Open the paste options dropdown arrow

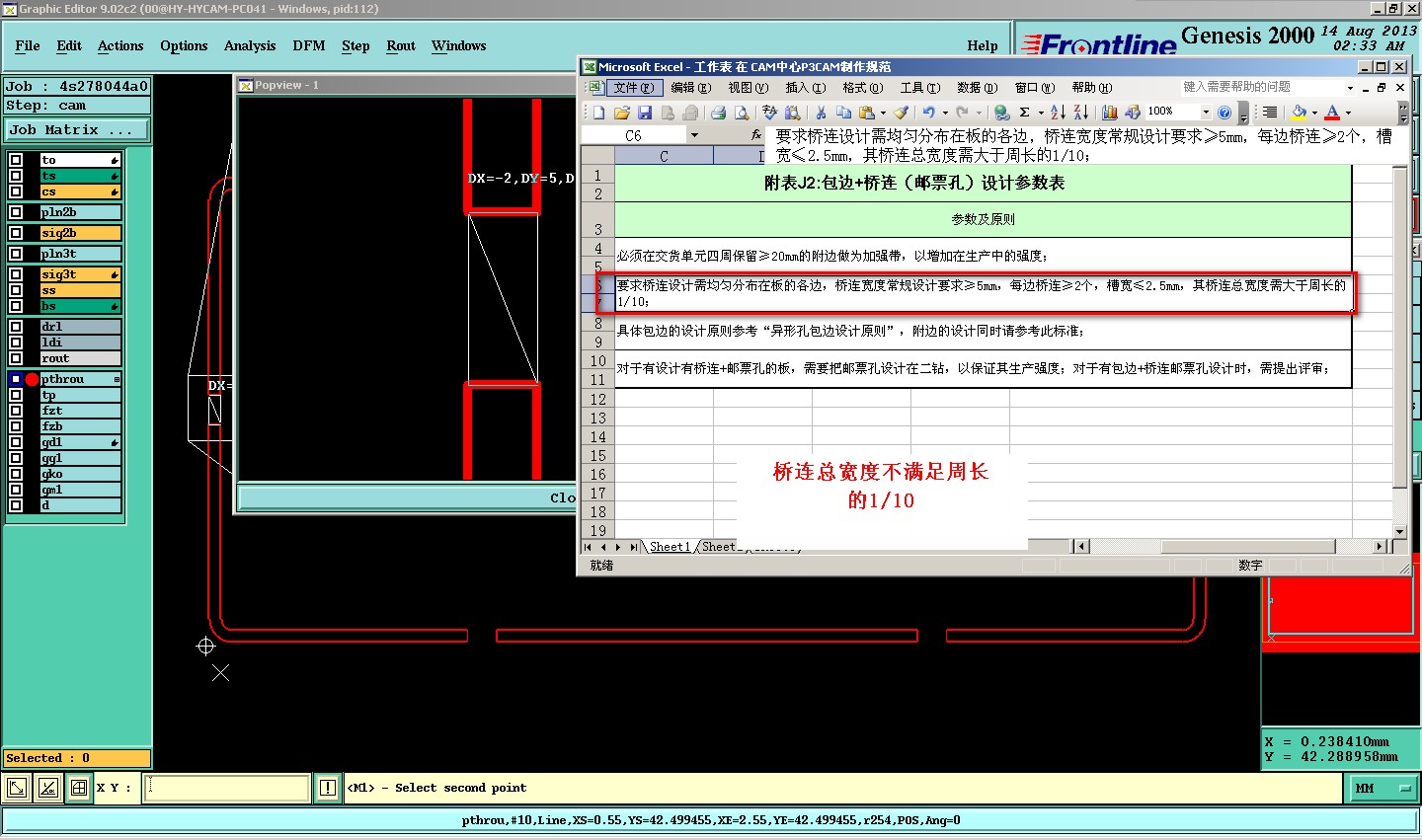pyautogui.click(x=883, y=113)
